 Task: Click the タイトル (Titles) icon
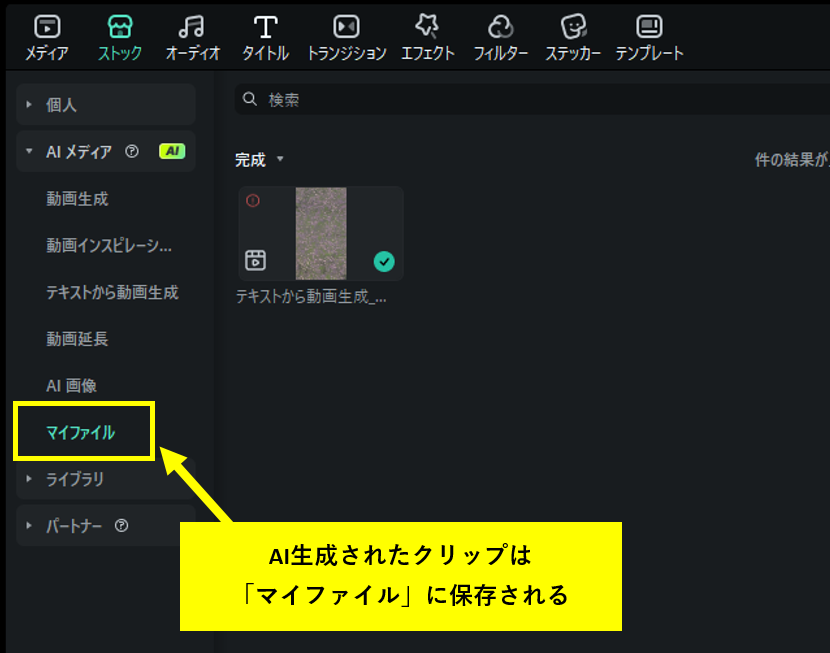pos(264,27)
